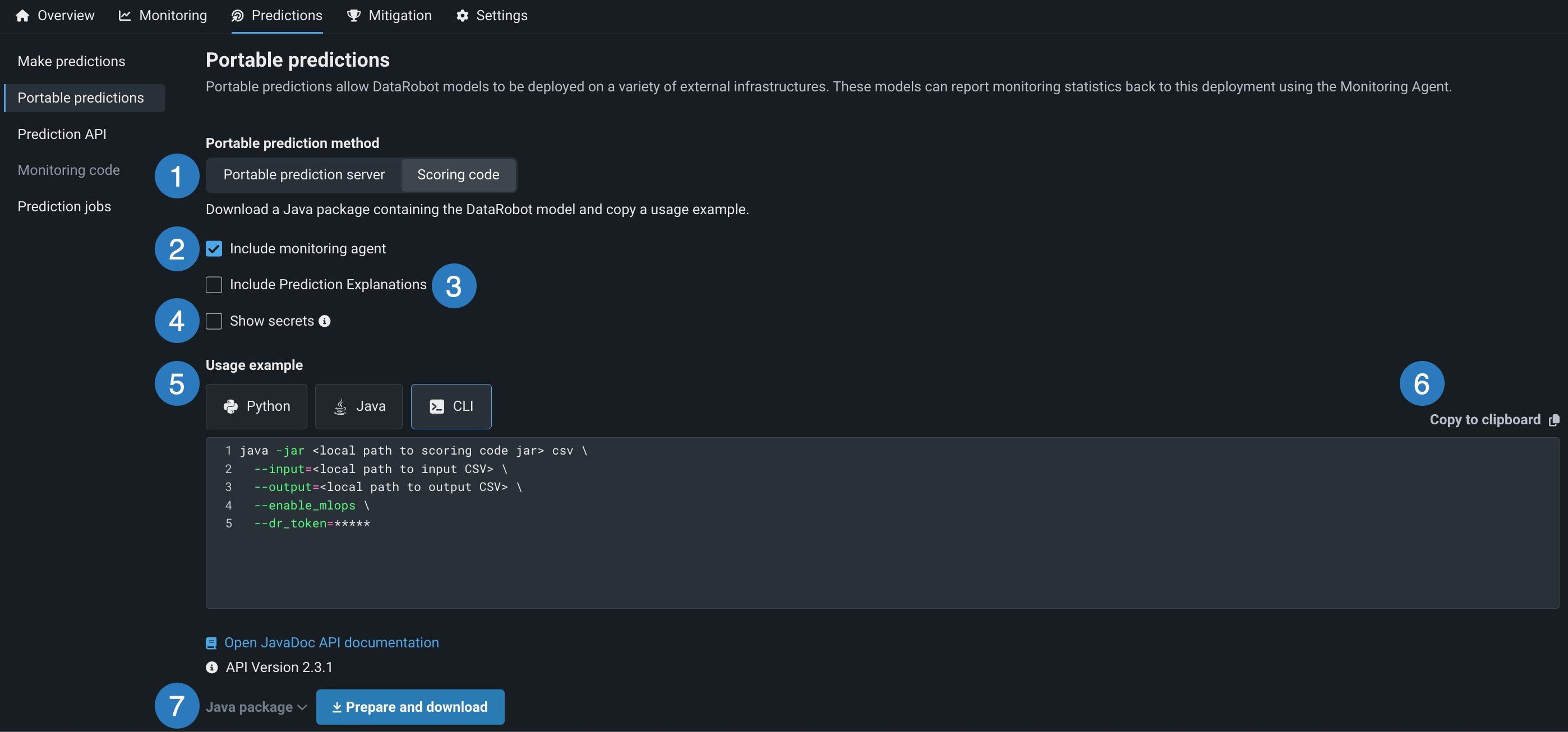This screenshot has width=1568, height=732.
Task: Select the Python usage example tab
Action: (256, 406)
